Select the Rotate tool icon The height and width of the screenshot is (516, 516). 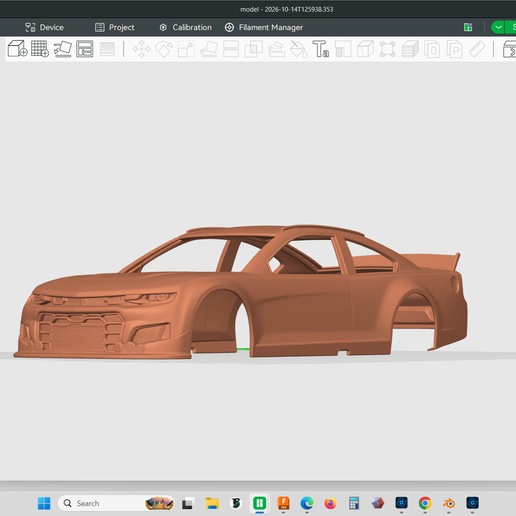(164, 49)
